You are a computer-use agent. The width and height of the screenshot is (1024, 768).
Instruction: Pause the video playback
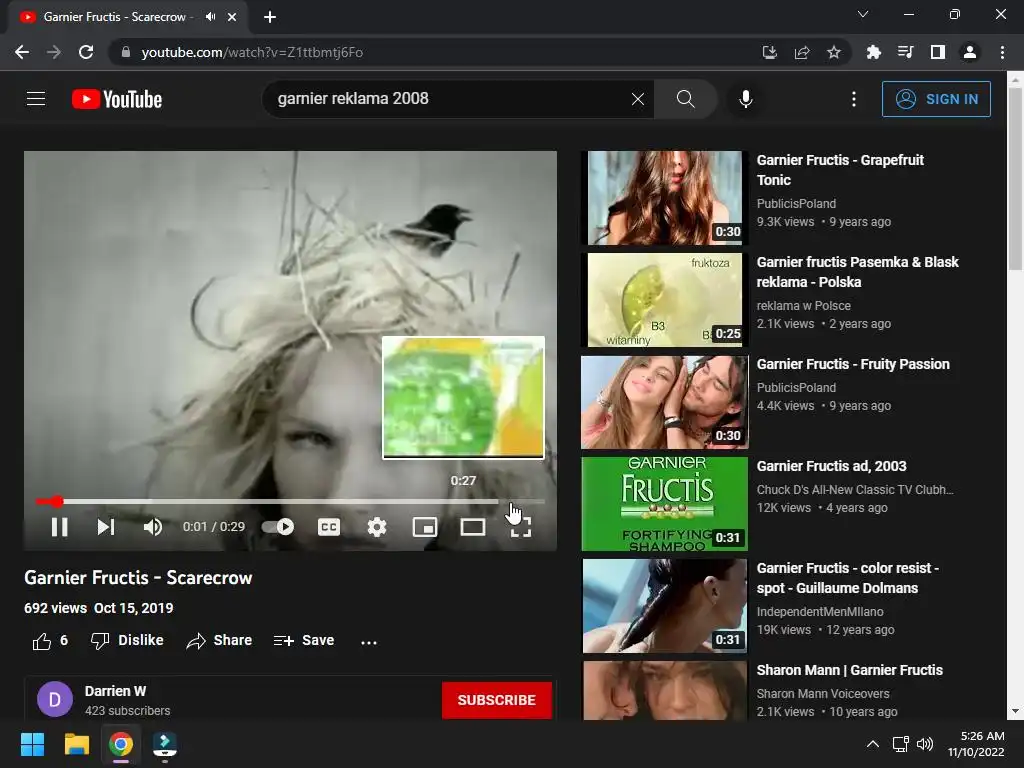(59, 527)
